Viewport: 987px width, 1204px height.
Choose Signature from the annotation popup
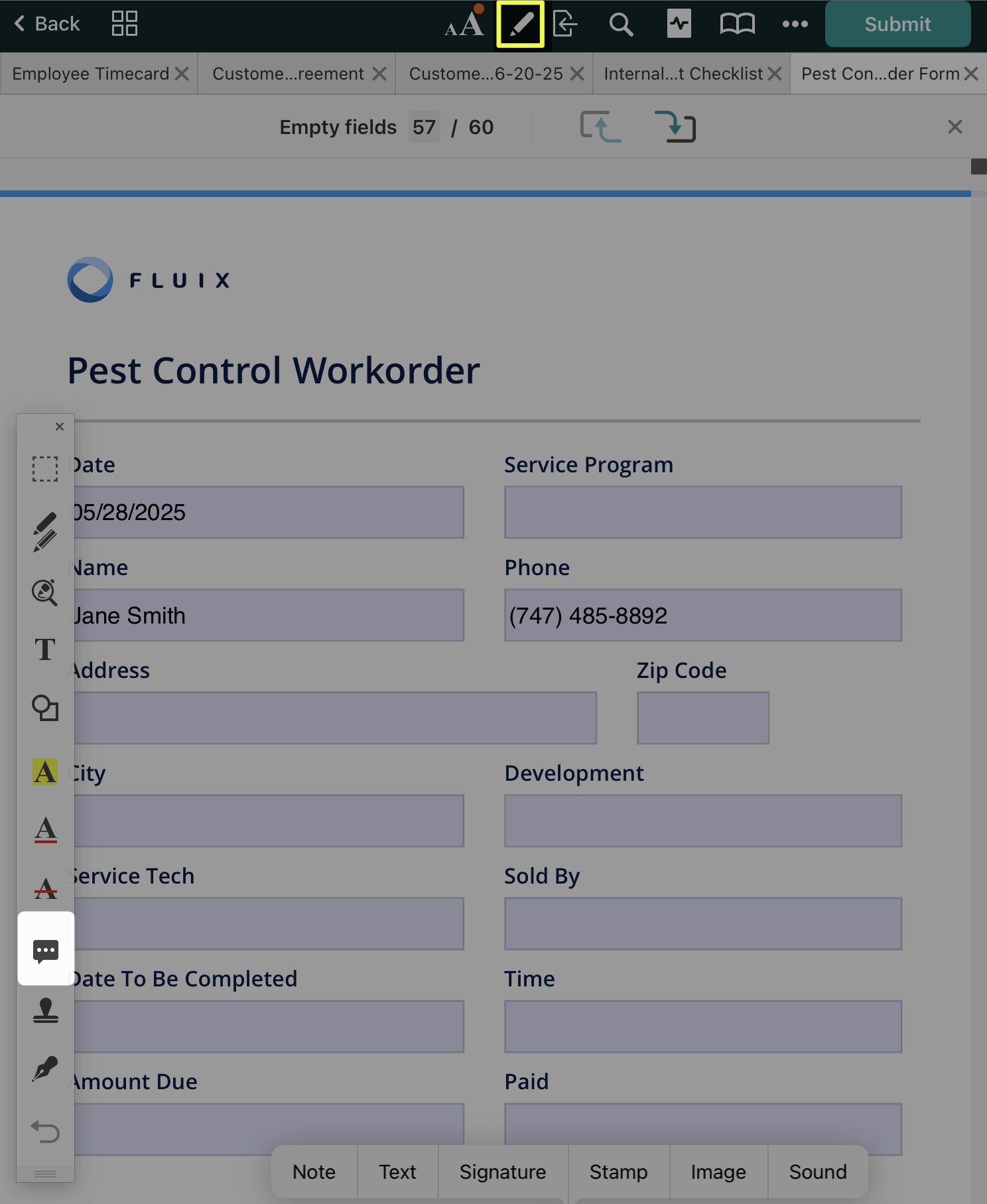[502, 1172]
